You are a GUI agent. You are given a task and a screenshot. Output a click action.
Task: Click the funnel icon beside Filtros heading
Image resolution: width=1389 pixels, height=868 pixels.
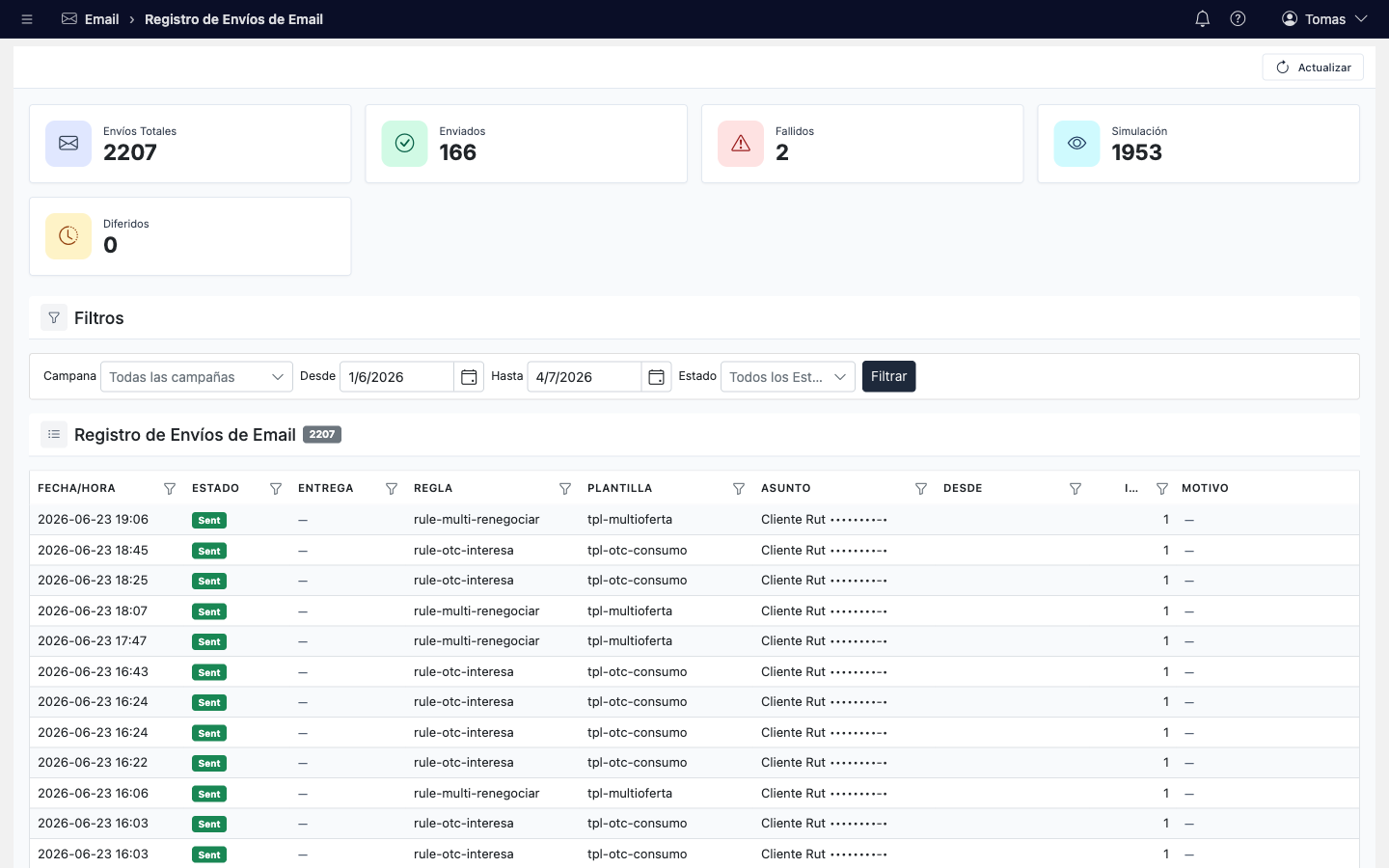click(x=54, y=318)
